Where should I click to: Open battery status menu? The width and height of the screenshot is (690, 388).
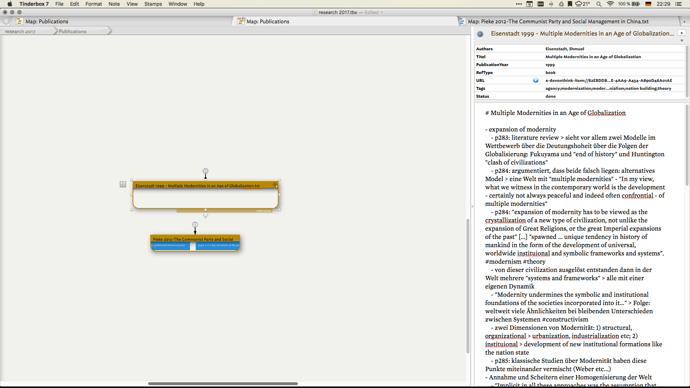point(629,4)
